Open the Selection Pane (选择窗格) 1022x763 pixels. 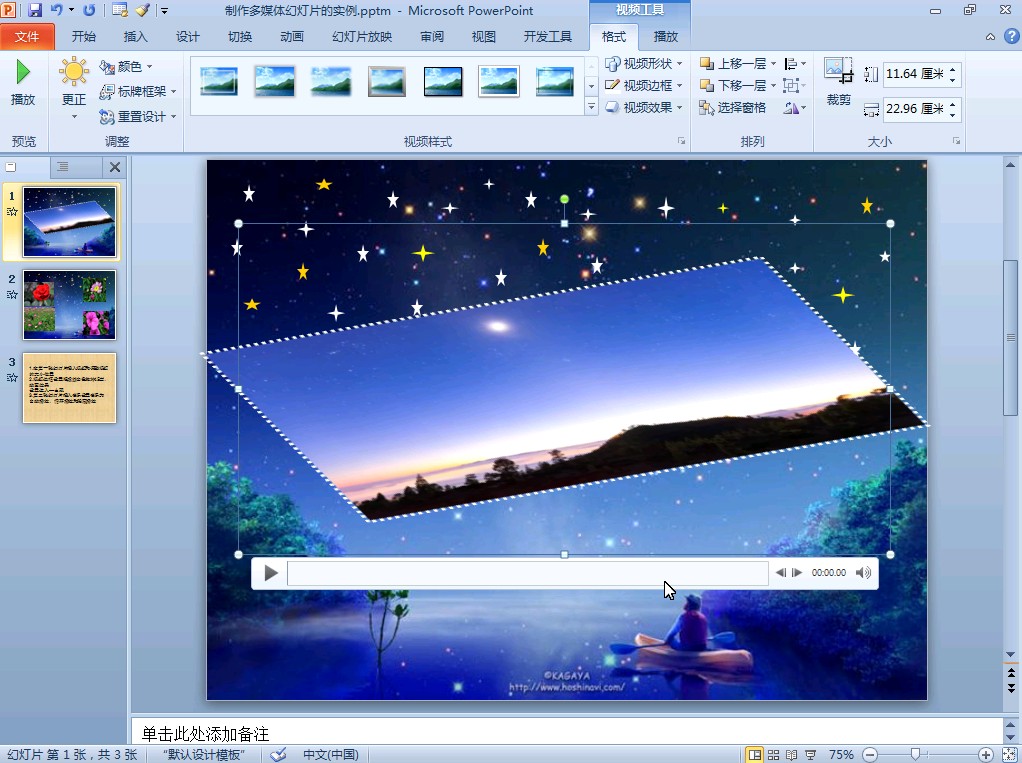[x=733, y=107]
